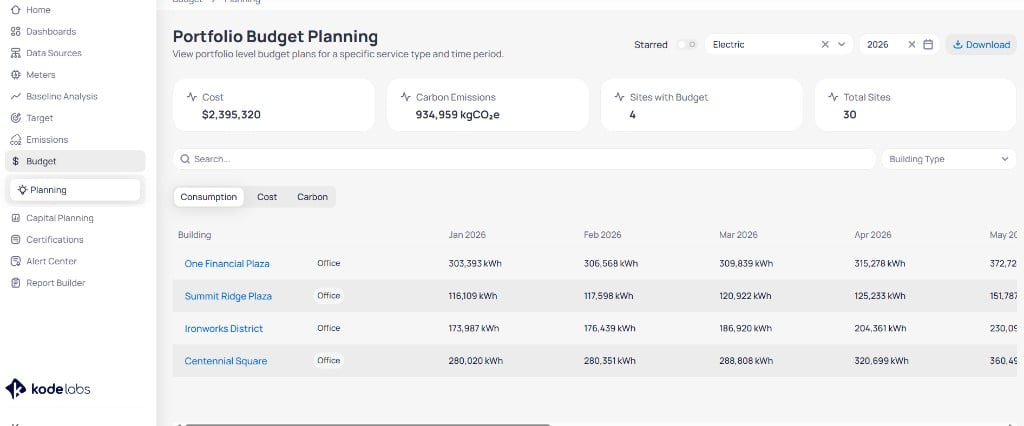The height and width of the screenshot is (426, 1024).
Task: Open the Centennial Square link
Action: [225, 361]
